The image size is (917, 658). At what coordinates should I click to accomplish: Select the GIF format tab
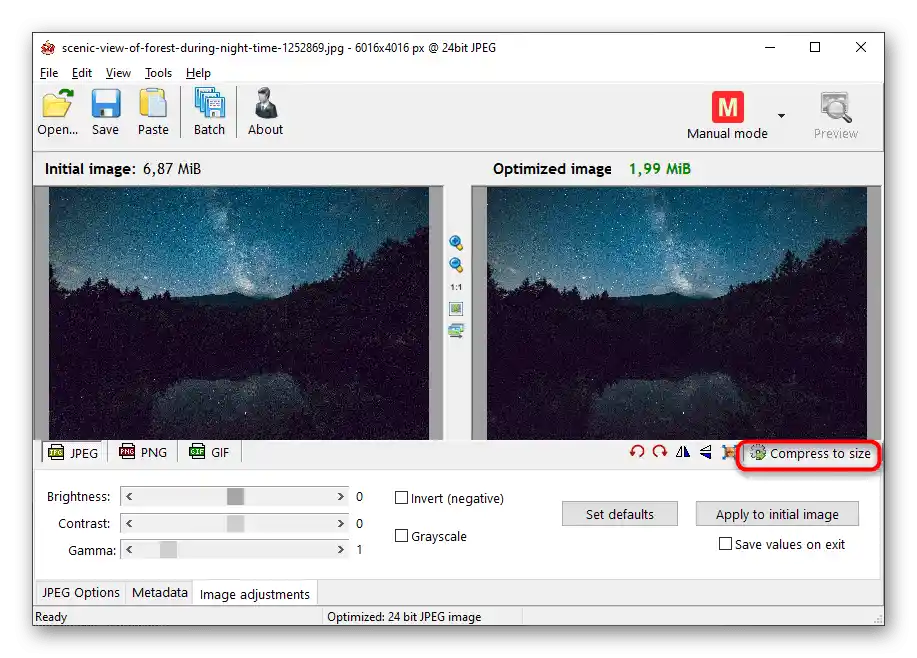coord(209,452)
